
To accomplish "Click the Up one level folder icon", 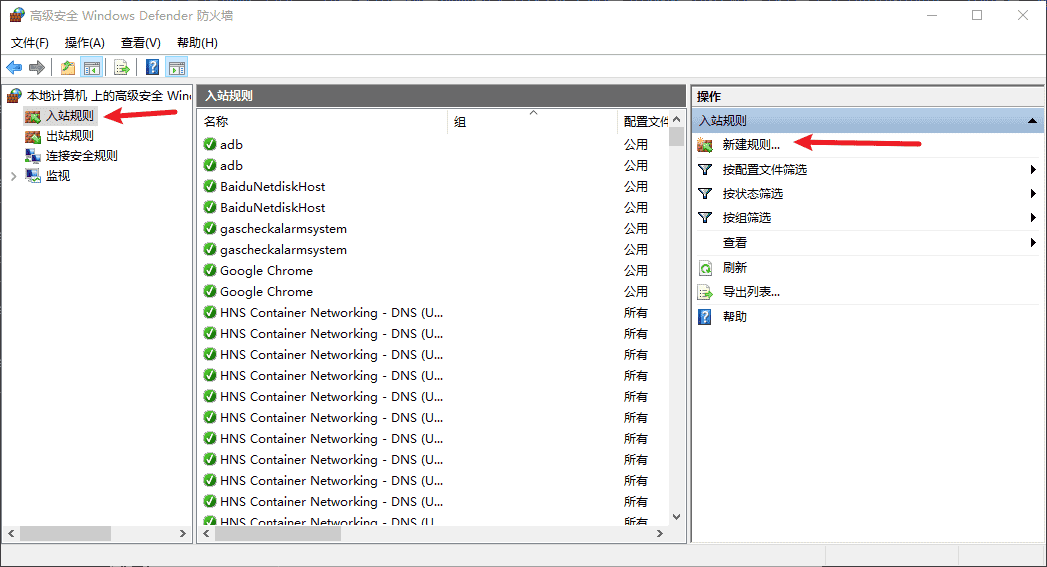I will tap(67, 67).
